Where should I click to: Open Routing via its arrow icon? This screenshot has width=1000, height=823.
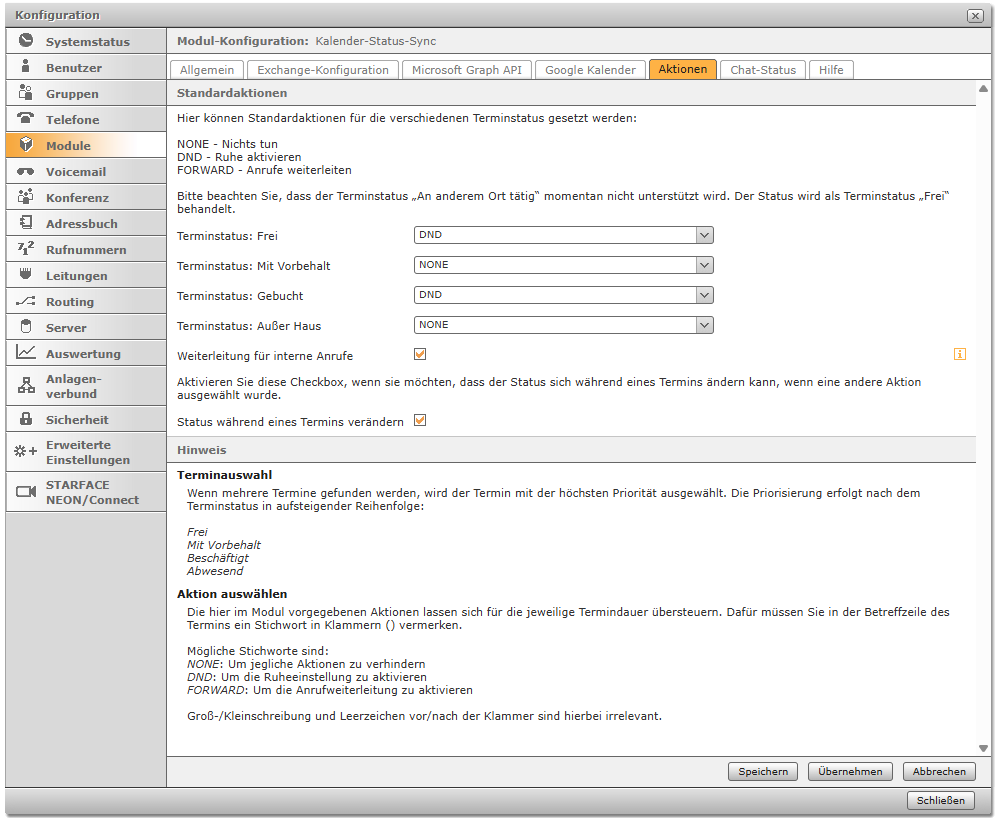click(x=26, y=301)
